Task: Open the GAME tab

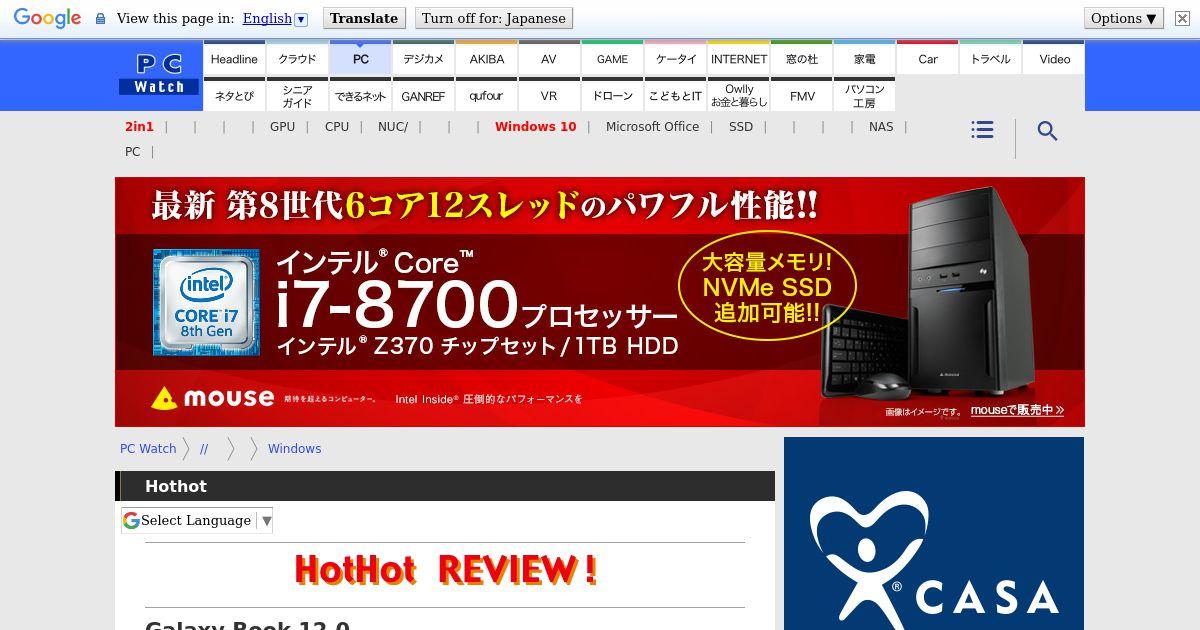Action: click(x=612, y=58)
